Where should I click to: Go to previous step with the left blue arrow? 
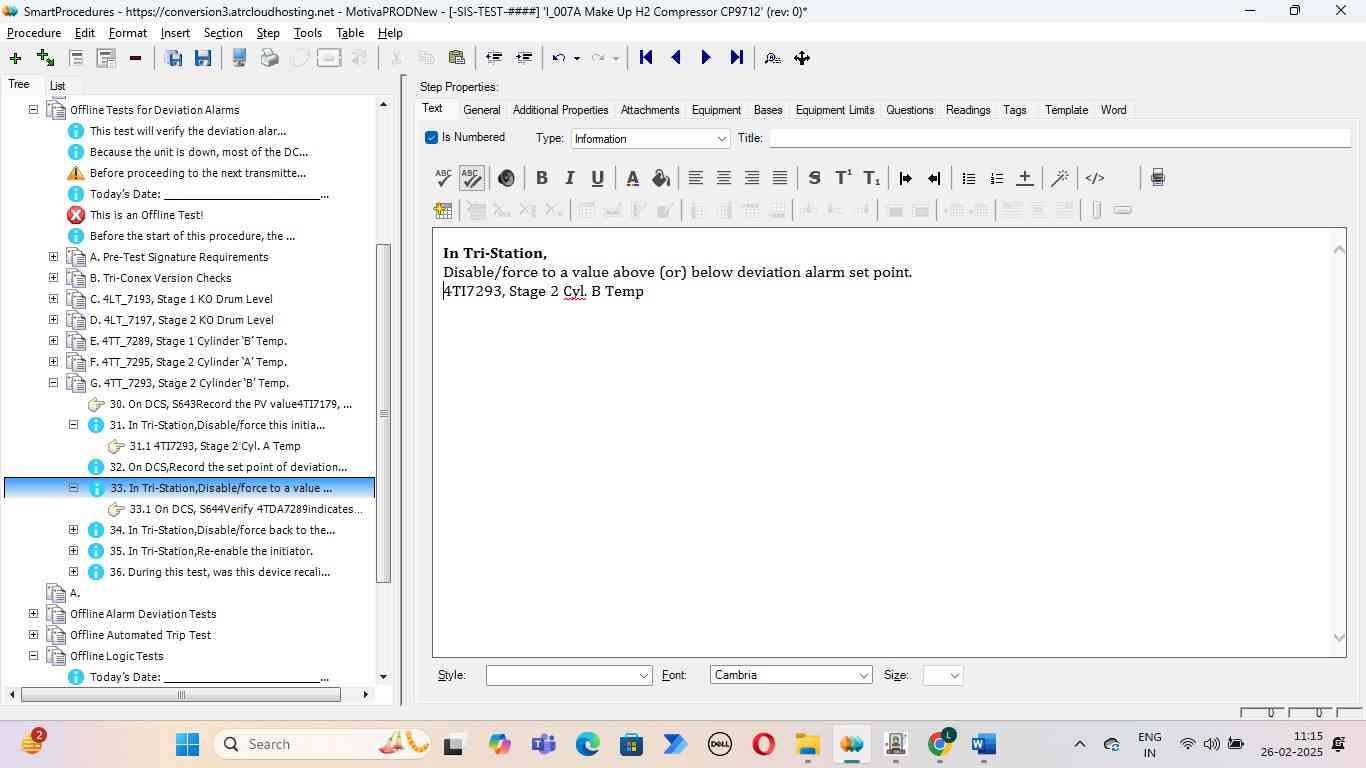click(x=676, y=58)
